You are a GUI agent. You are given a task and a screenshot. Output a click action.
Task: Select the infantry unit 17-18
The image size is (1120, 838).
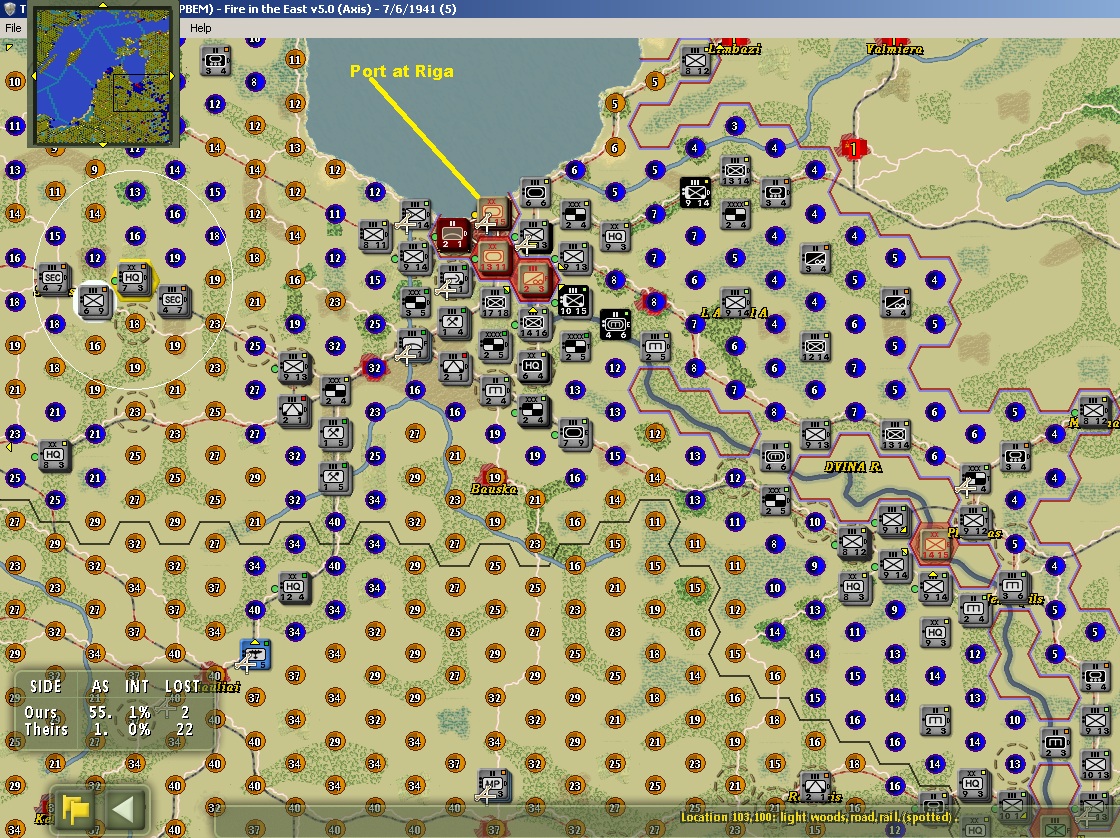494,302
